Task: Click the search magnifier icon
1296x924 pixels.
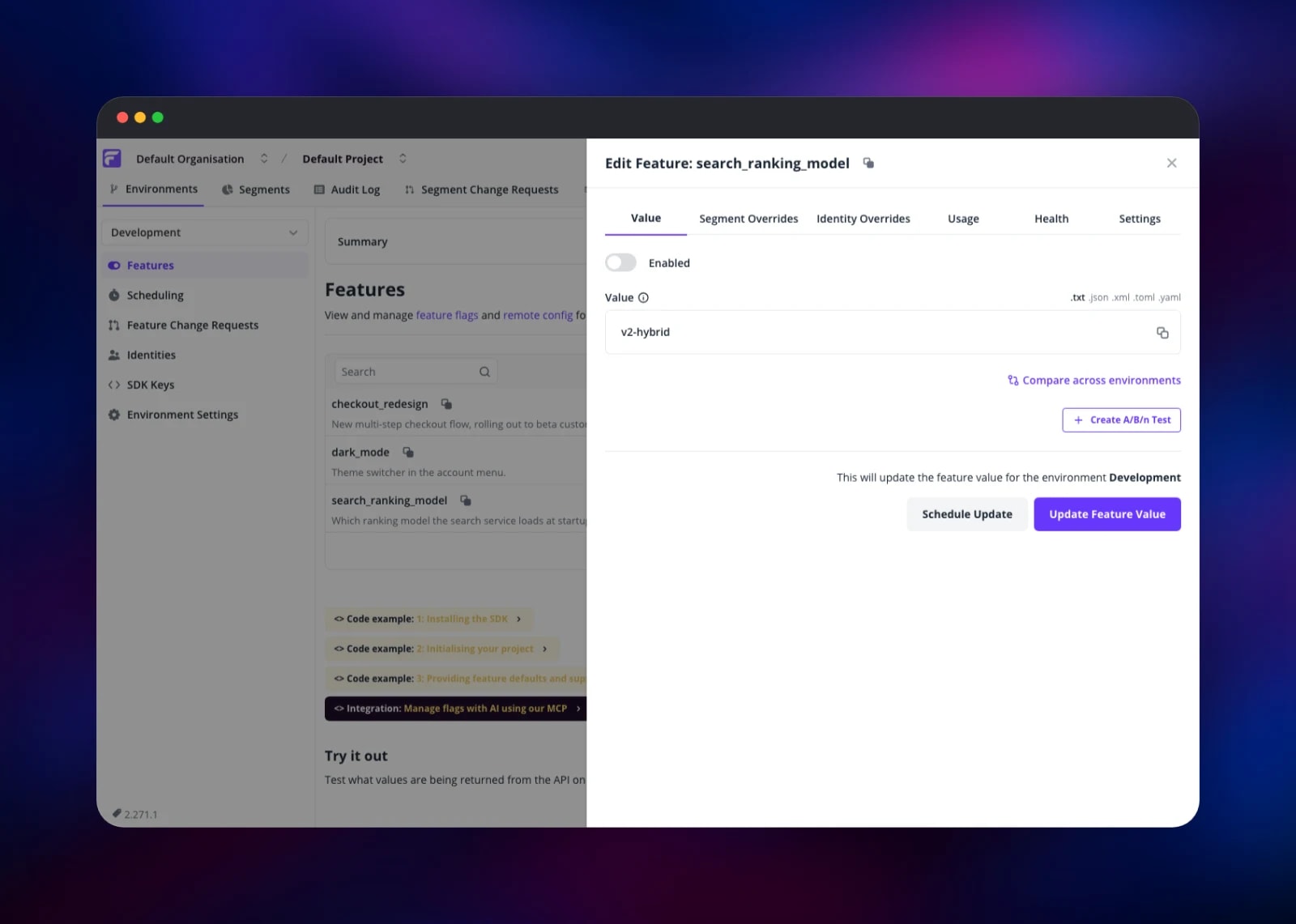Action: click(x=484, y=372)
